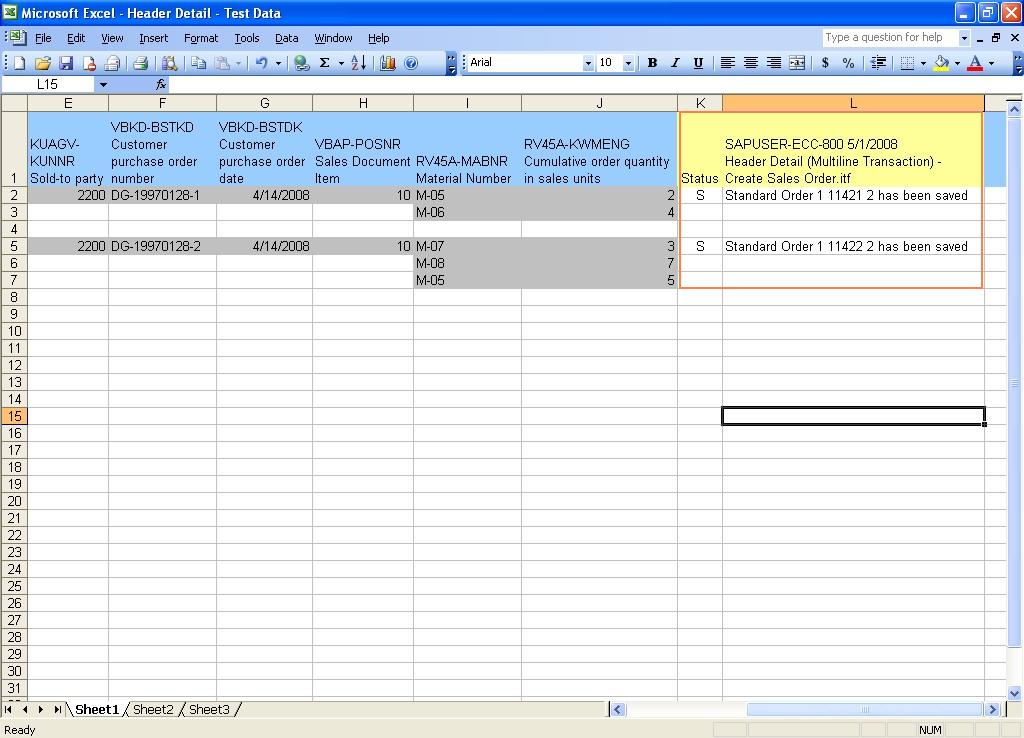Launch the Chart Wizard icon

[388, 63]
